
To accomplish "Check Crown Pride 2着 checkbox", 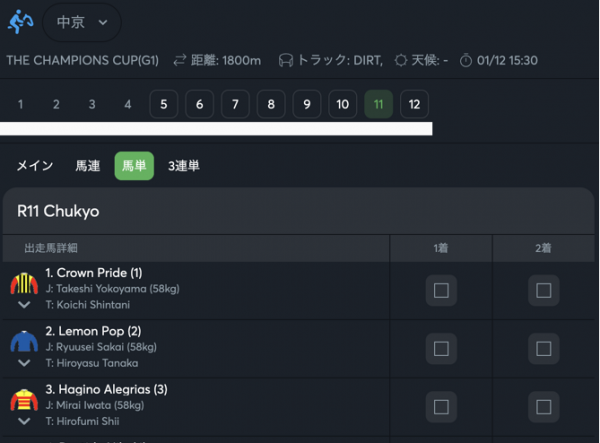I will [x=544, y=290].
